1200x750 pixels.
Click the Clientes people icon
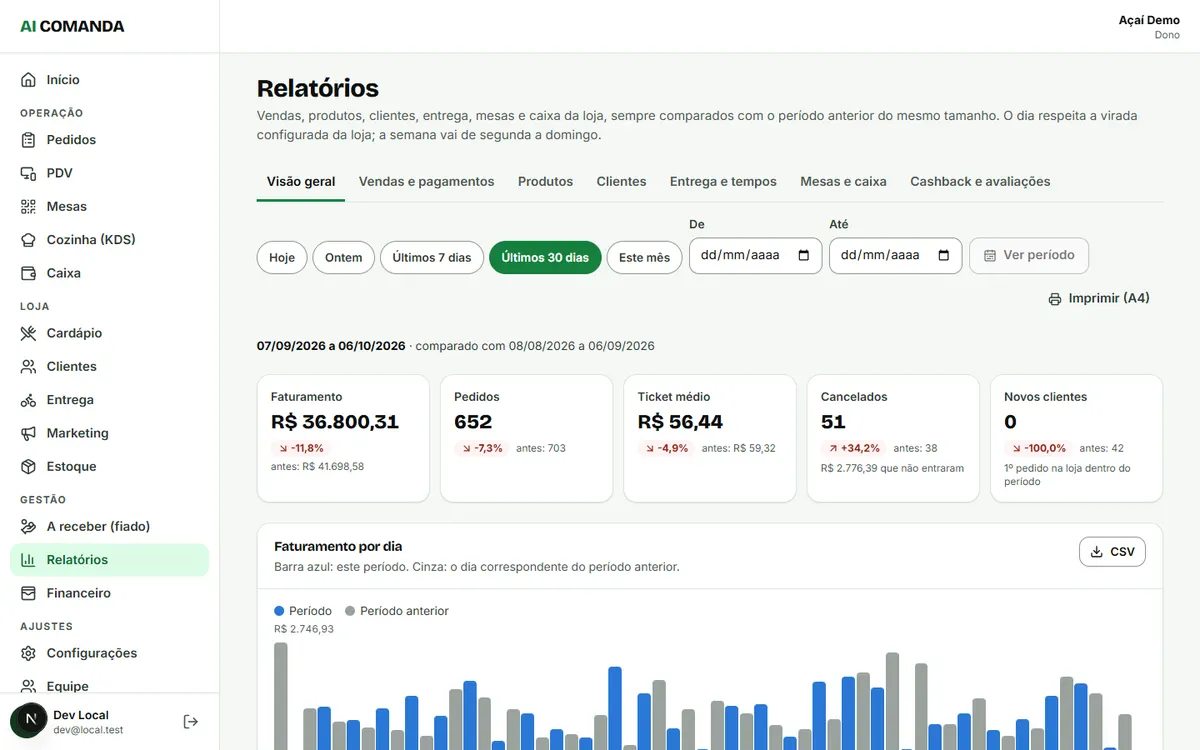click(x=28, y=367)
